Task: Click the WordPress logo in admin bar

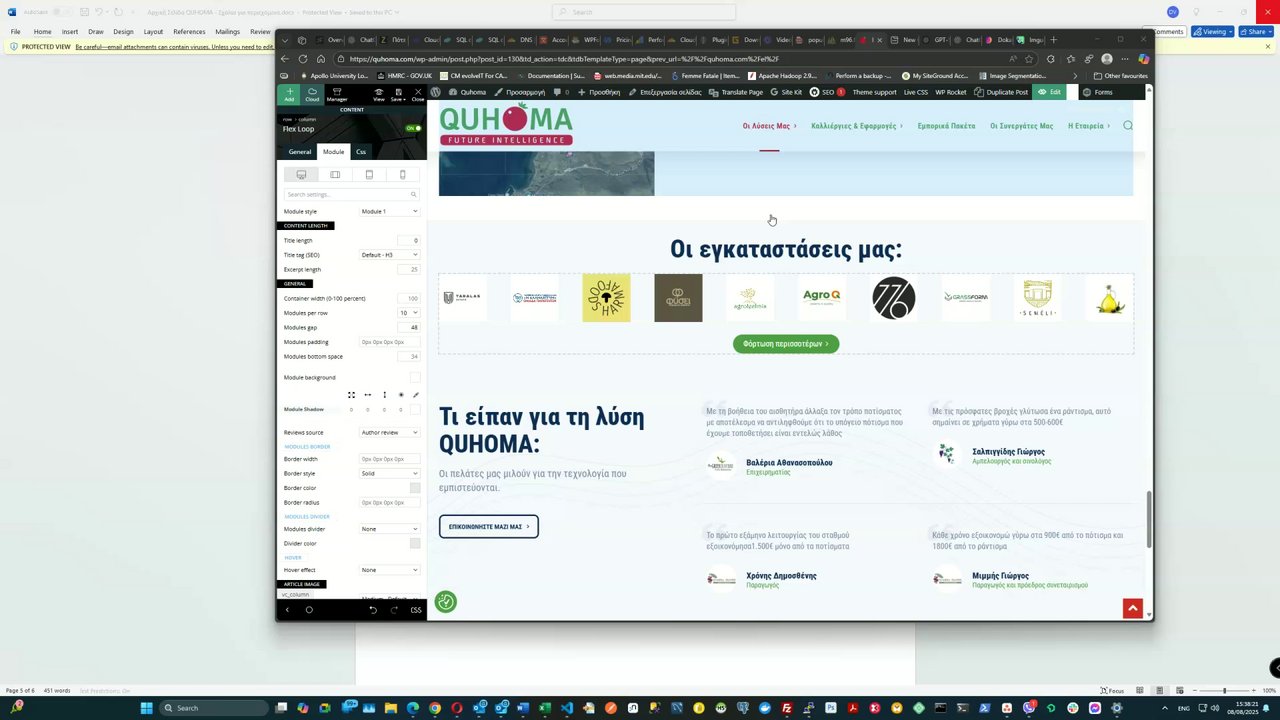Action: 436,92
